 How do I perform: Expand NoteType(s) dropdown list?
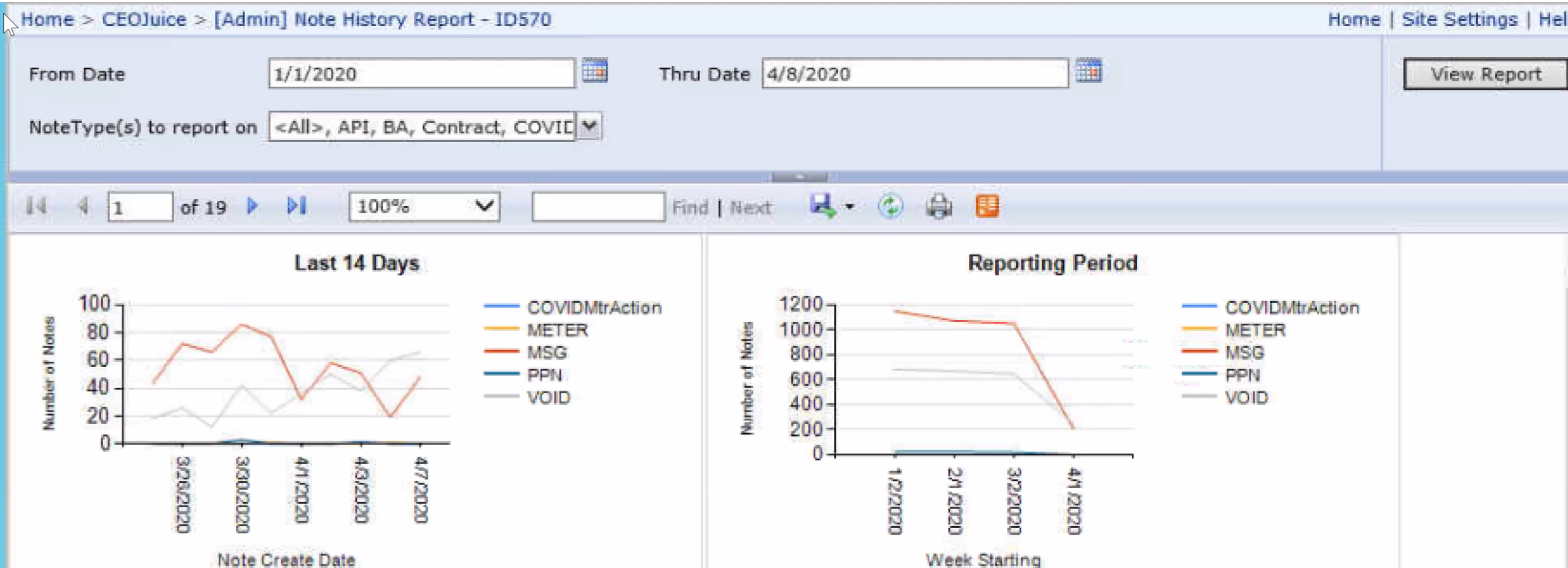[590, 127]
